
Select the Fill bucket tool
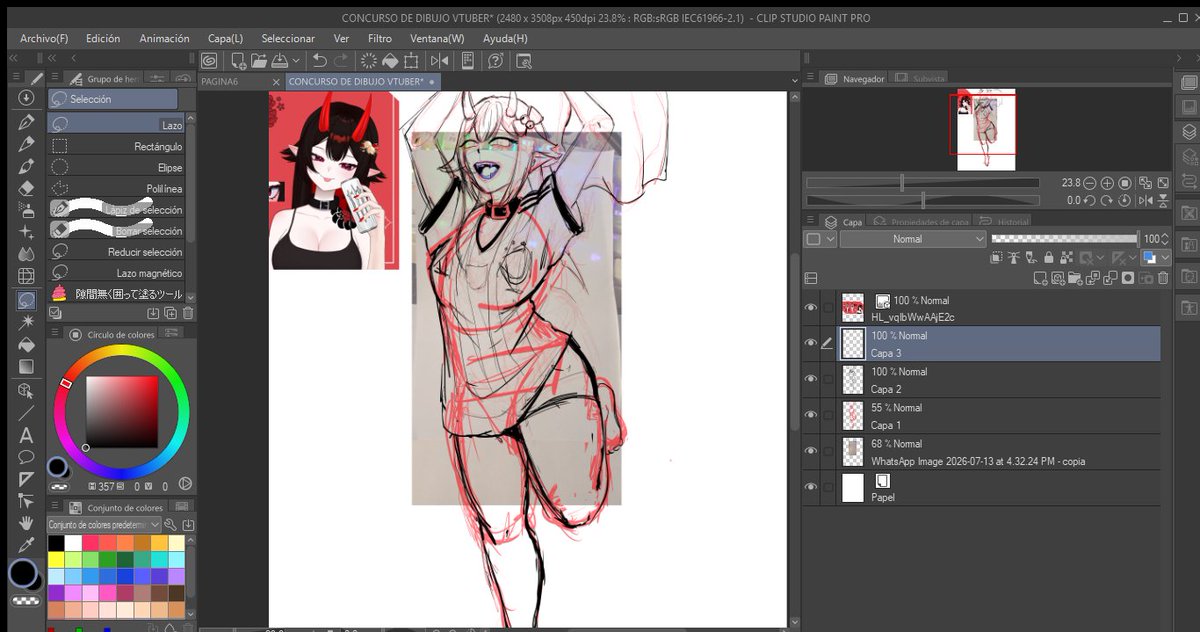coord(26,344)
